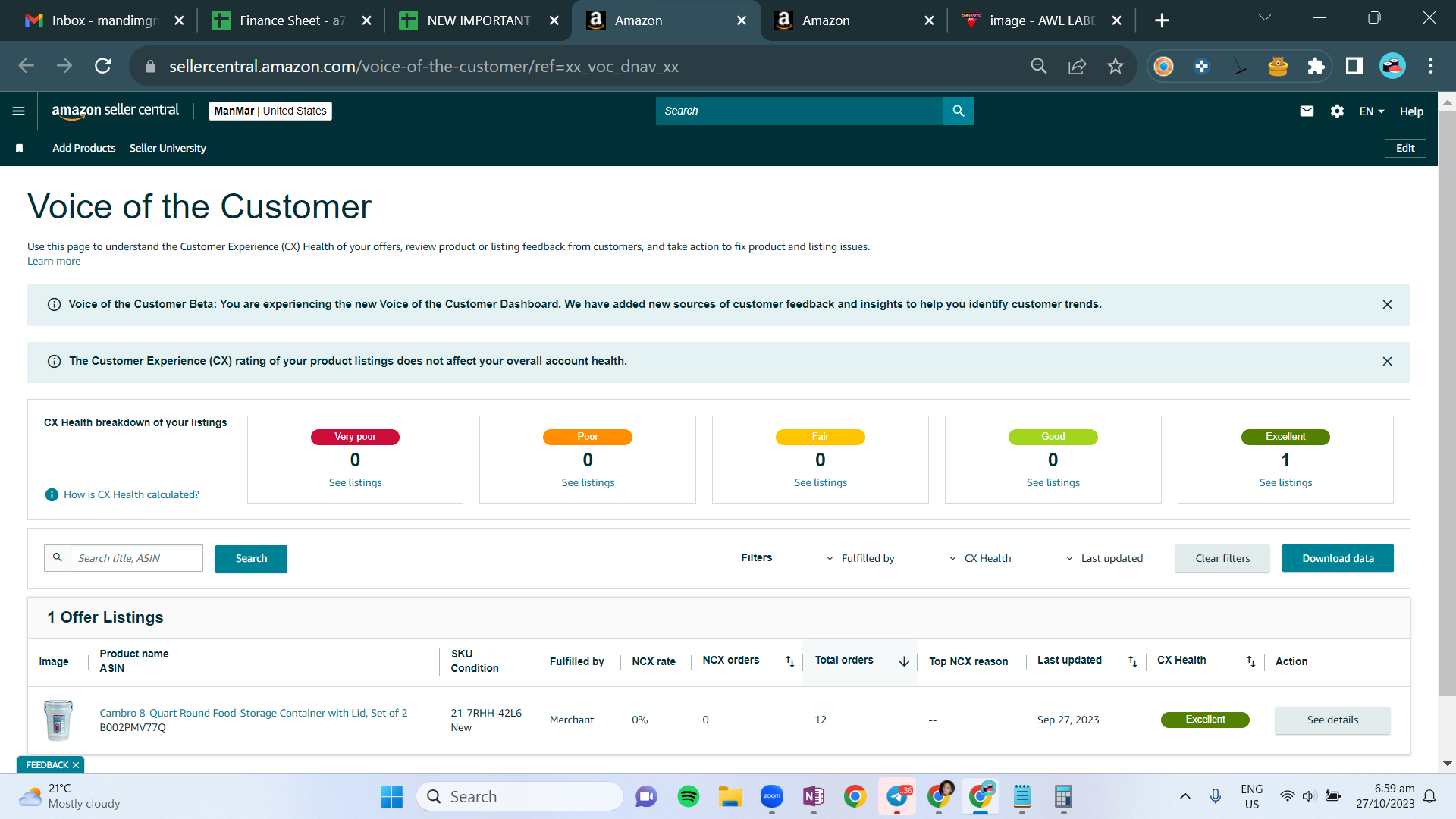1456x819 pixels.
Task: Expand the Fulfilled by filter dropdown
Action: tap(861, 559)
